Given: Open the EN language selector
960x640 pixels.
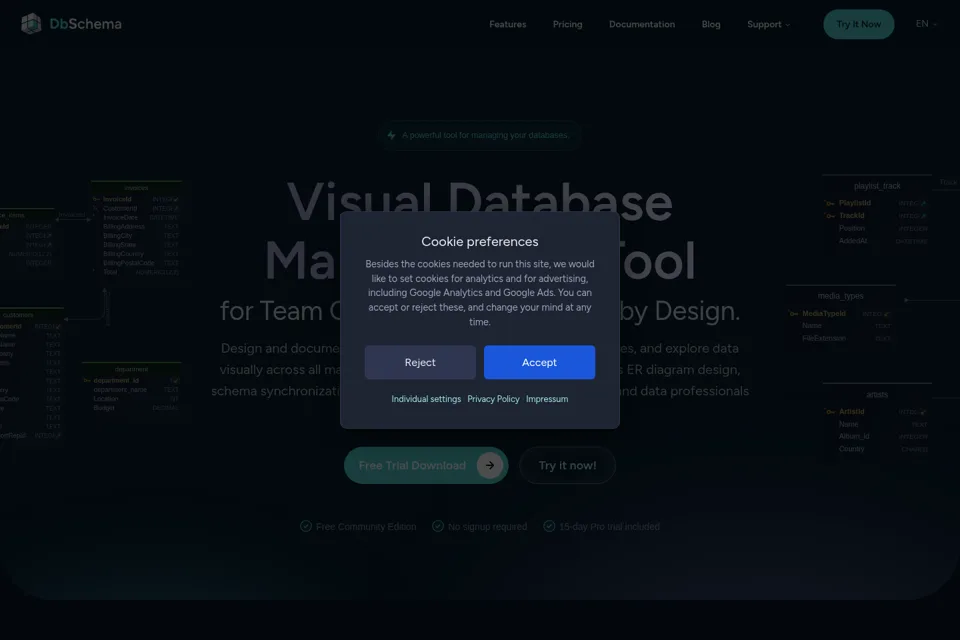Looking at the screenshot, I should coord(926,24).
